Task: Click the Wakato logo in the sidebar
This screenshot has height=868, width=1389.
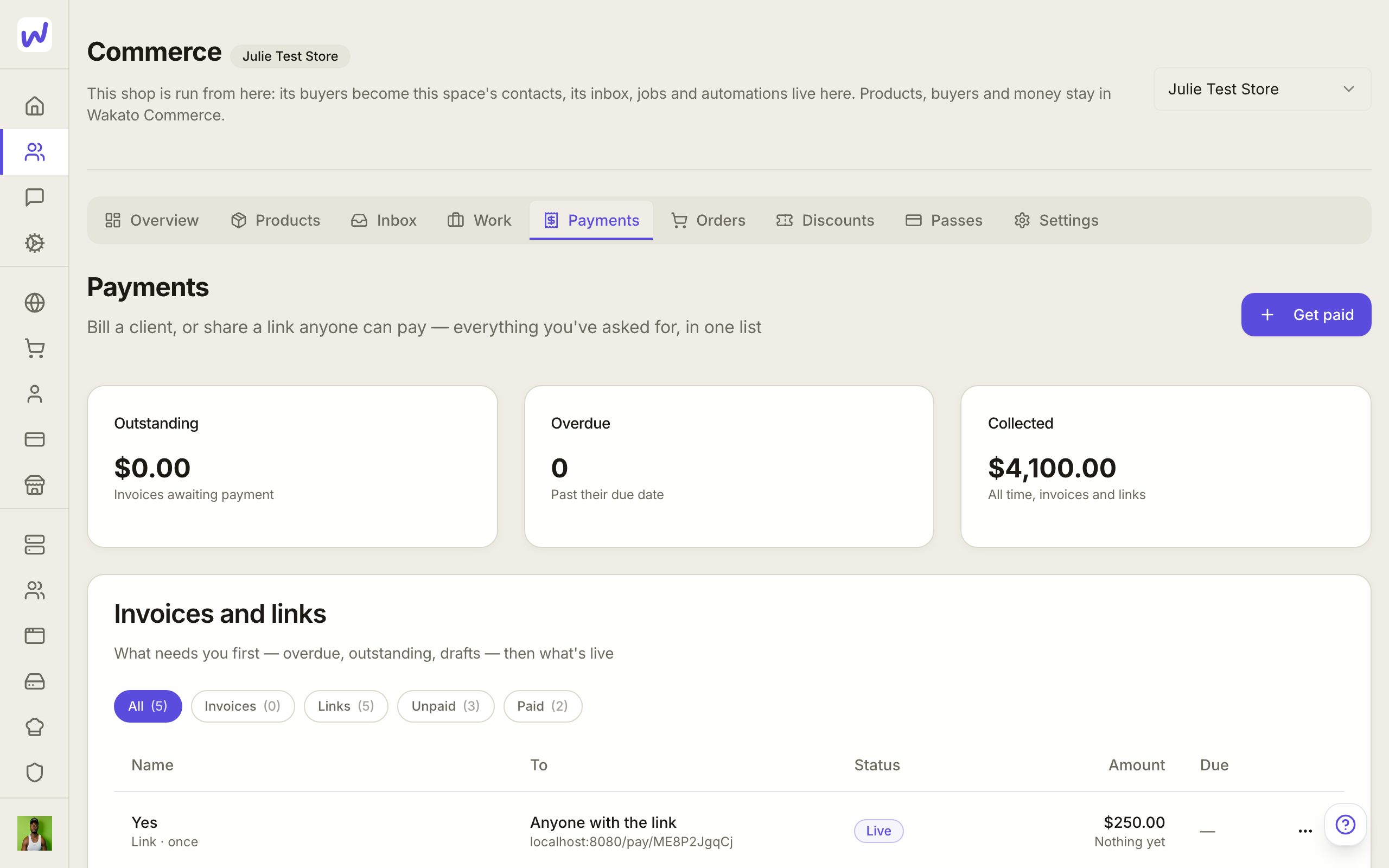Action: pos(34,34)
